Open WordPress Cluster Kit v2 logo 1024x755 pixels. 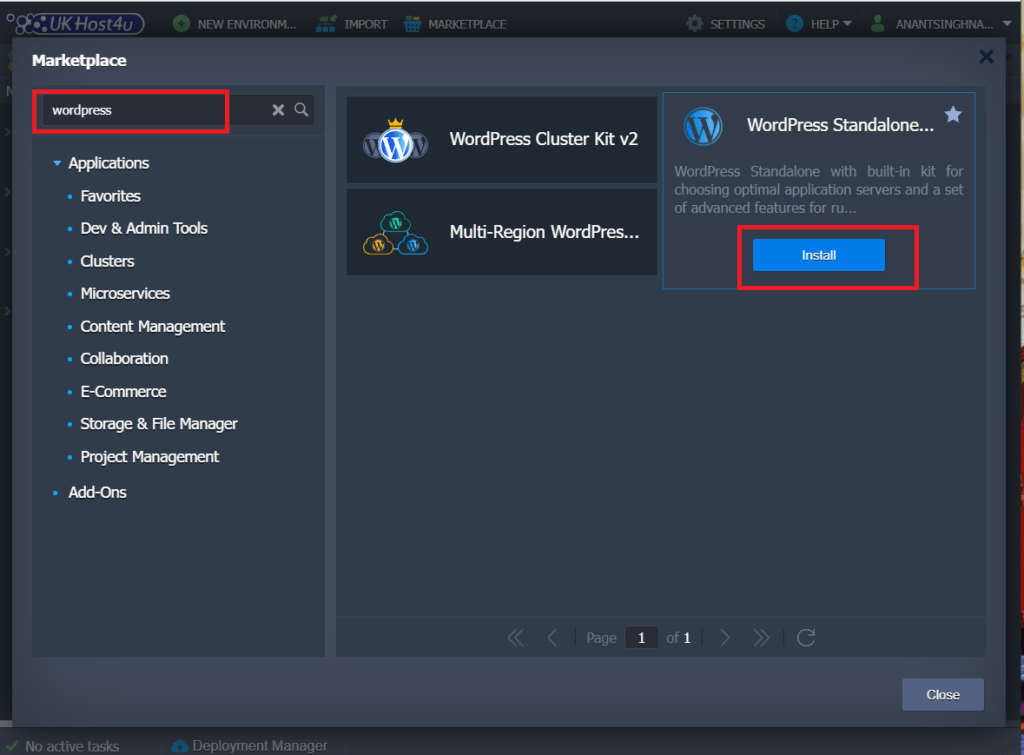[395, 140]
